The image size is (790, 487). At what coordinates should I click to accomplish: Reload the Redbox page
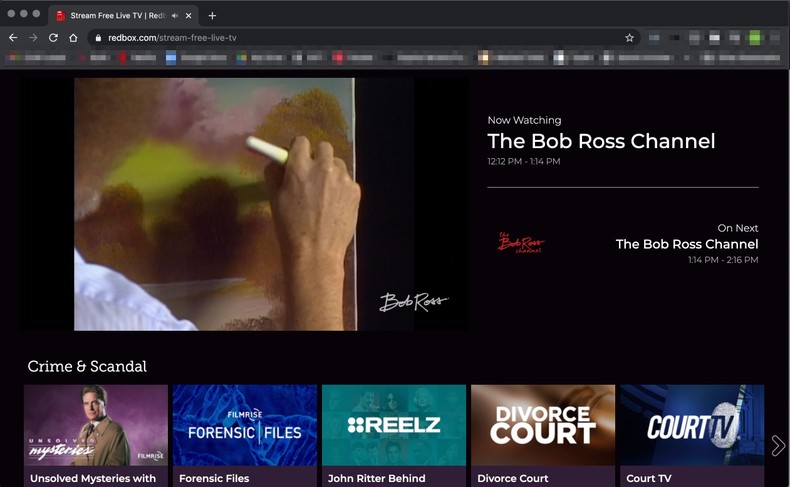point(53,38)
